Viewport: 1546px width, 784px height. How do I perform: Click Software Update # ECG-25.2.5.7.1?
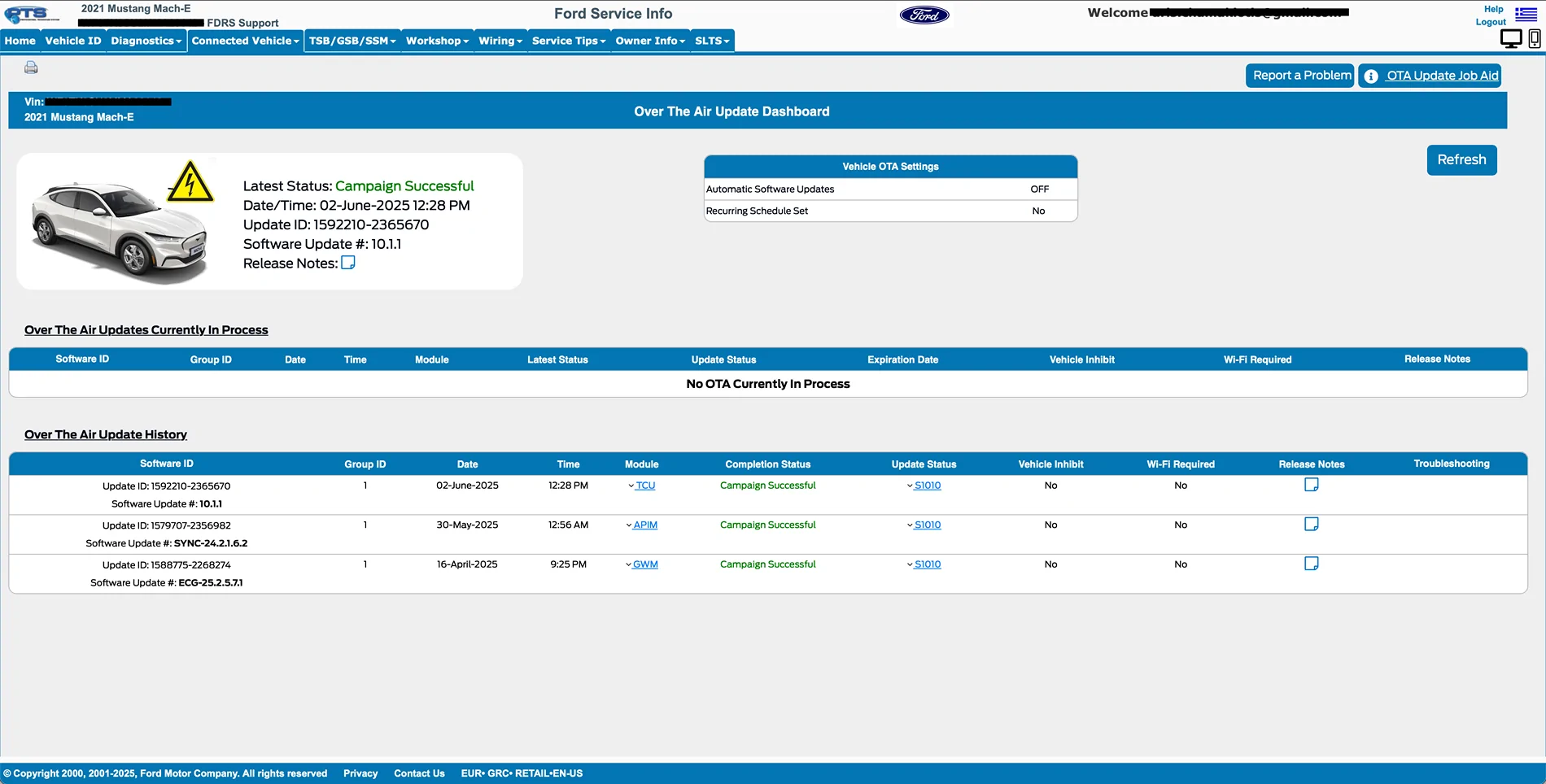click(x=166, y=583)
